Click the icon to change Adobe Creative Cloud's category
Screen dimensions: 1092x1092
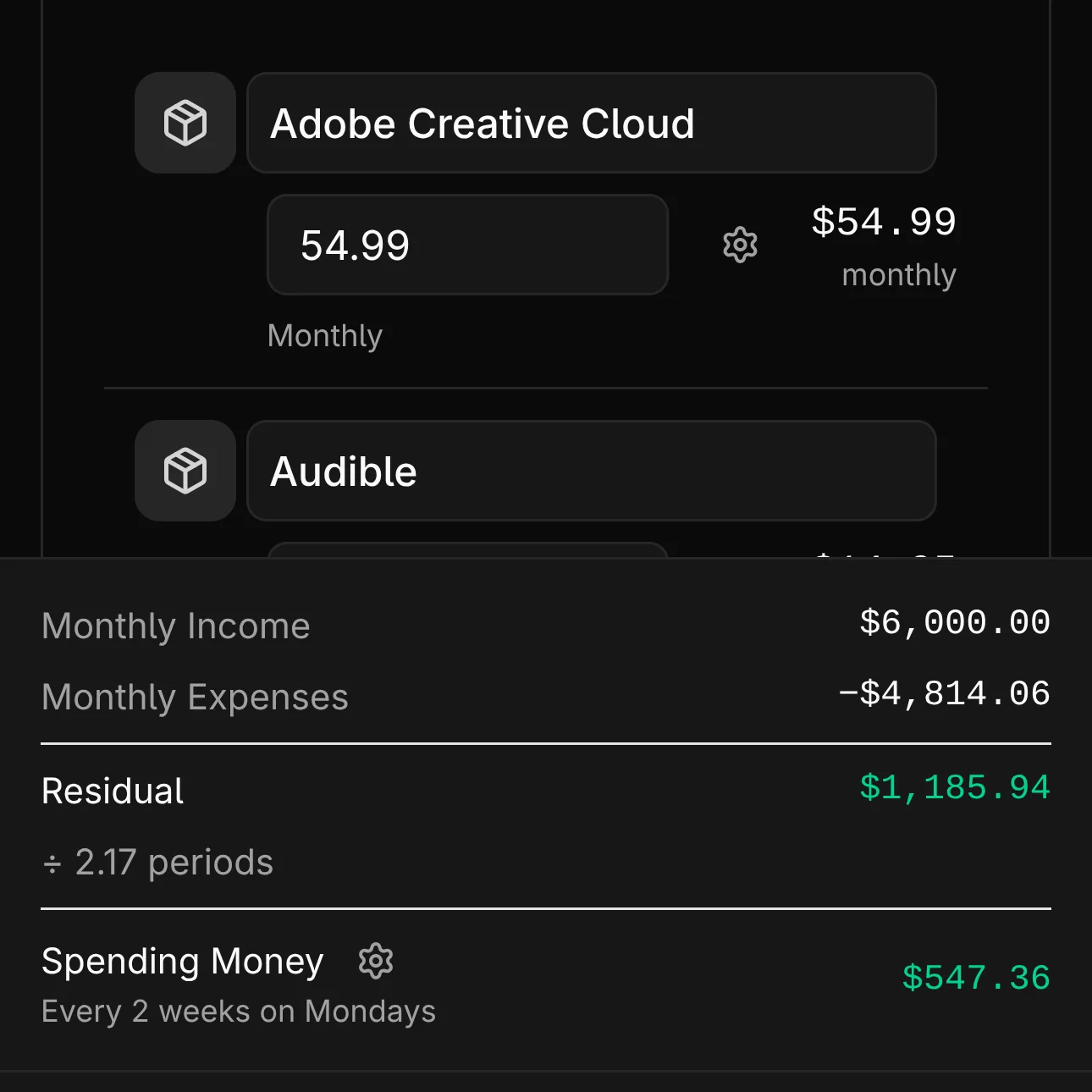click(x=185, y=123)
